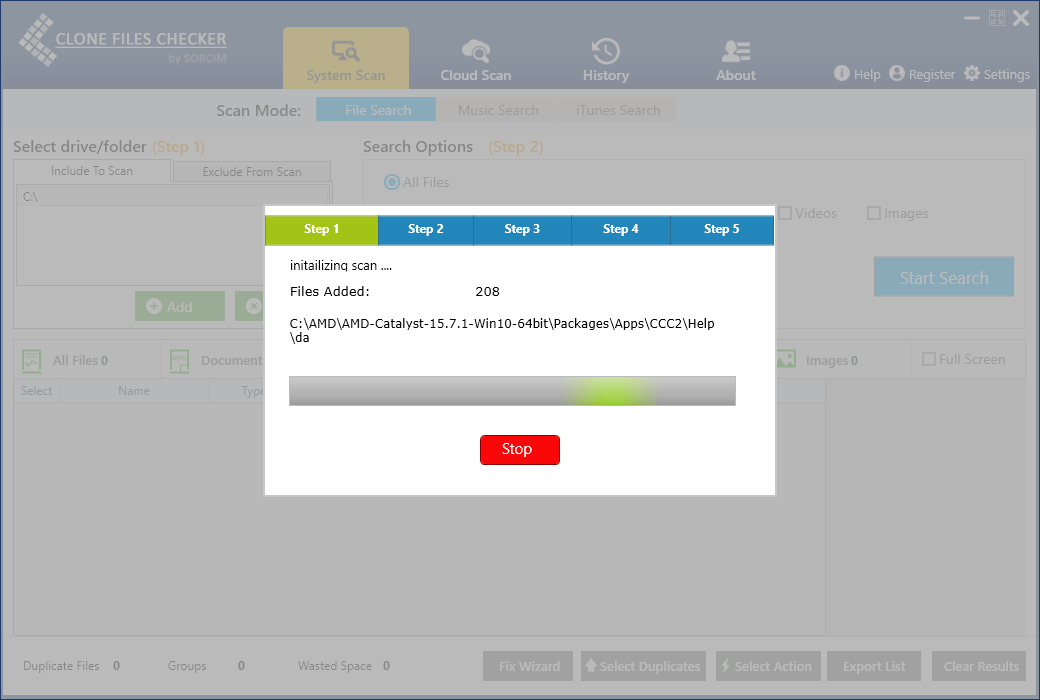The image size is (1040, 700).
Task: Click the Select column header
Action: click(x=36, y=391)
